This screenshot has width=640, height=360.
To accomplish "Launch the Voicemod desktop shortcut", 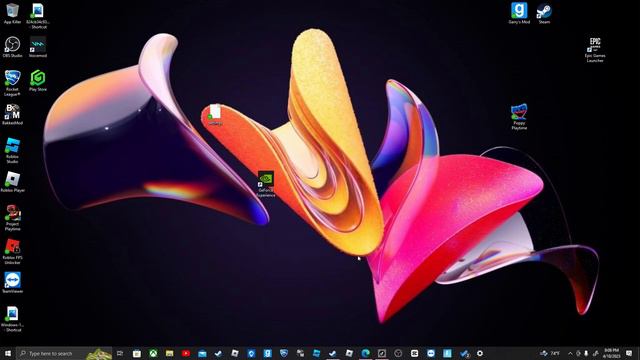I will [38, 47].
